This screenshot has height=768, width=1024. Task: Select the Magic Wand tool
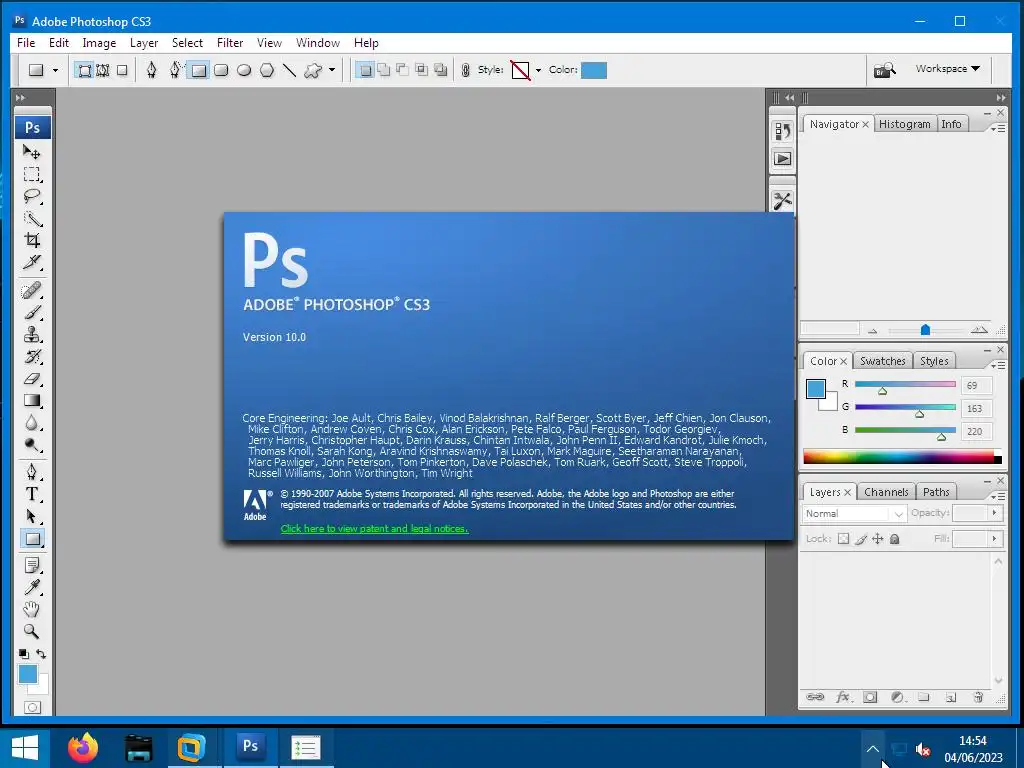tap(32, 218)
